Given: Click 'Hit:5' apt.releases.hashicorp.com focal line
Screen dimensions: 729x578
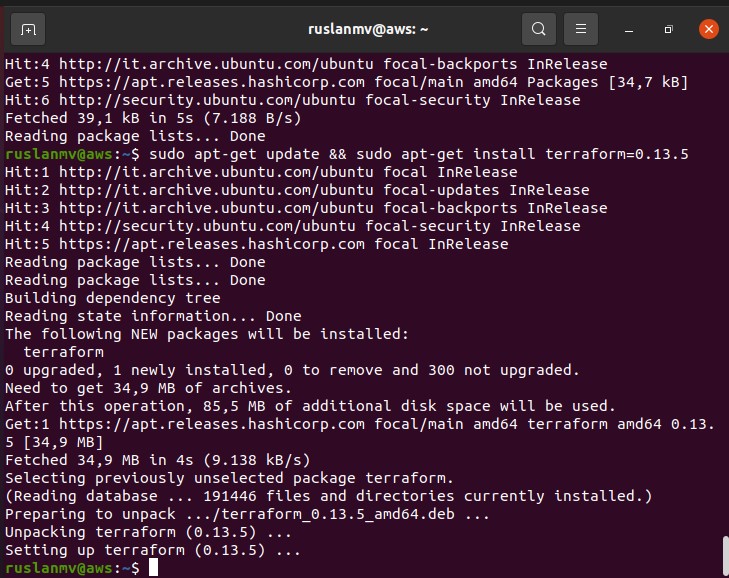Looking at the screenshot, I should pyautogui.click(x=257, y=244).
